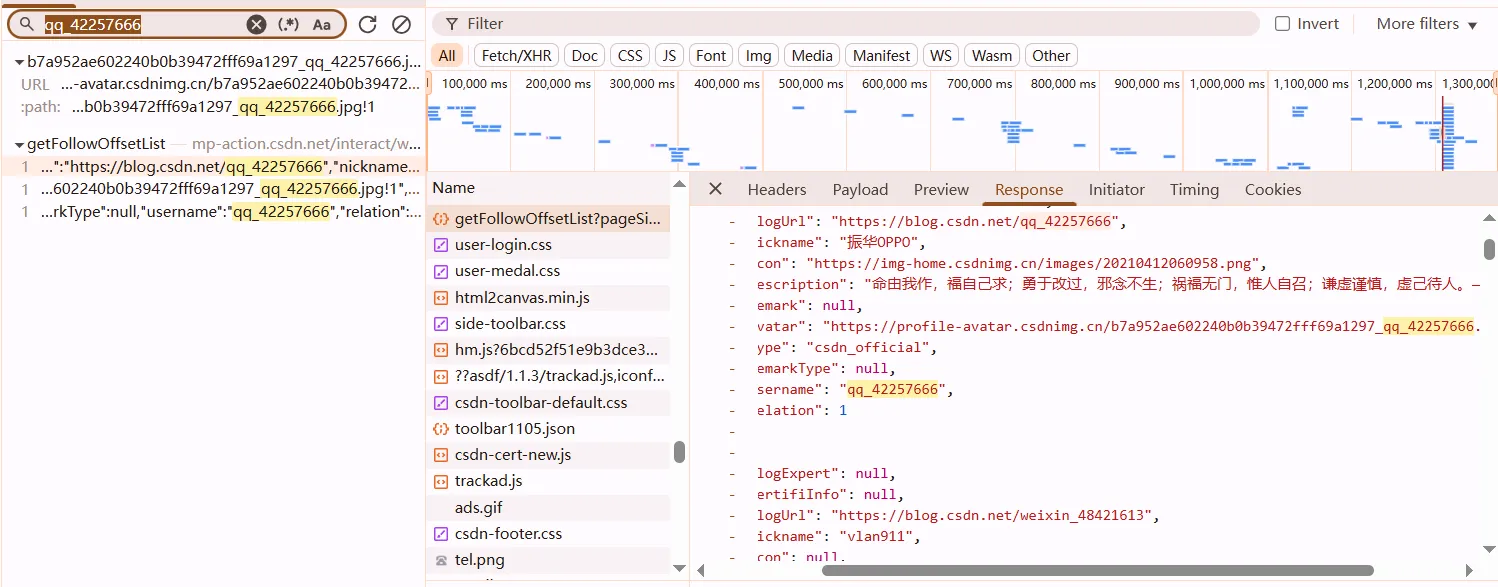
Task: Open search match containing nickname
Action: point(214,167)
